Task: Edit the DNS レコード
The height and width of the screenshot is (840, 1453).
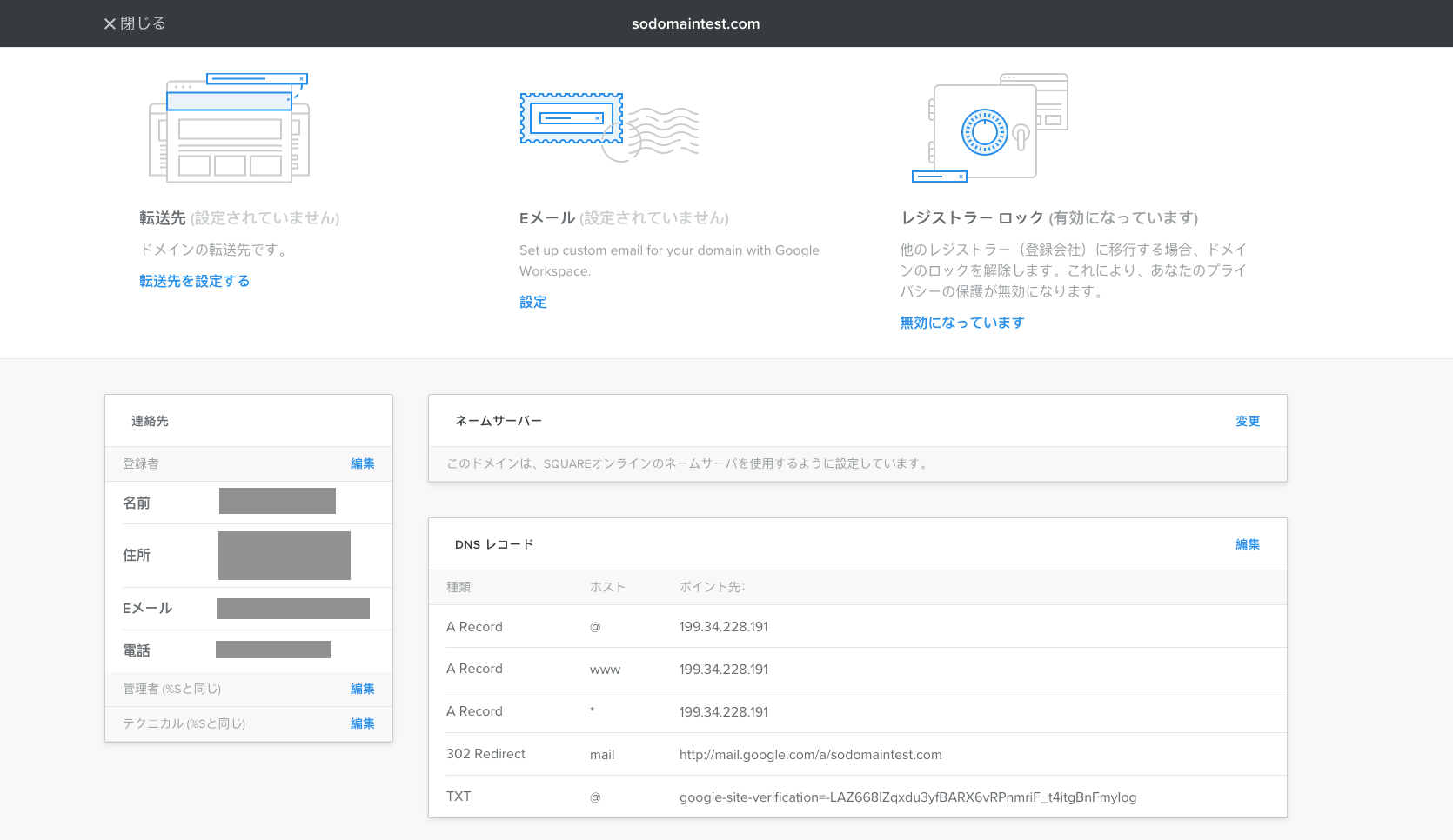Action: tap(1248, 544)
